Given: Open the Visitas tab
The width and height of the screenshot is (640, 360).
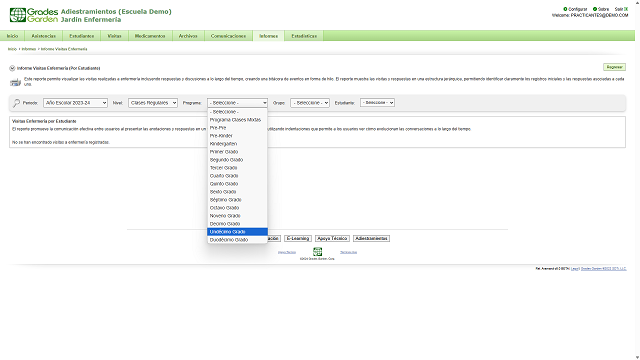Looking at the screenshot, I should (x=114, y=36).
